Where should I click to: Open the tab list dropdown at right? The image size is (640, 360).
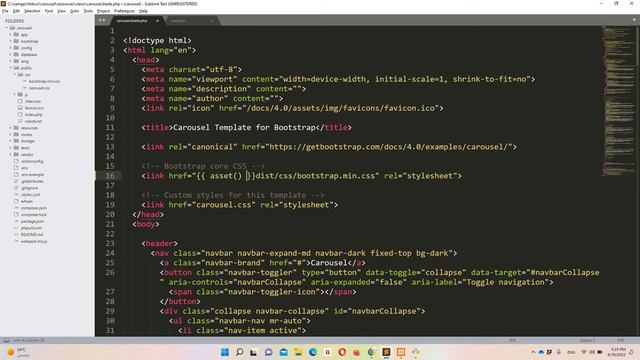click(x=634, y=20)
